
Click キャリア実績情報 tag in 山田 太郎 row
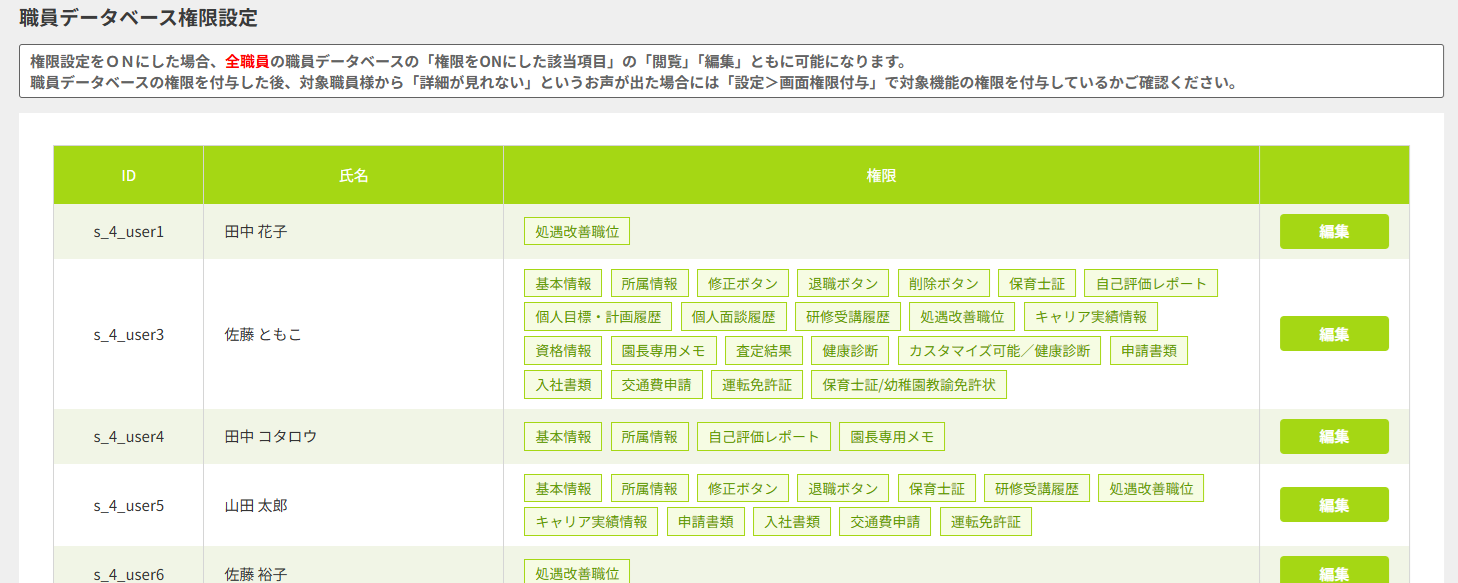(x=591, y=522)
